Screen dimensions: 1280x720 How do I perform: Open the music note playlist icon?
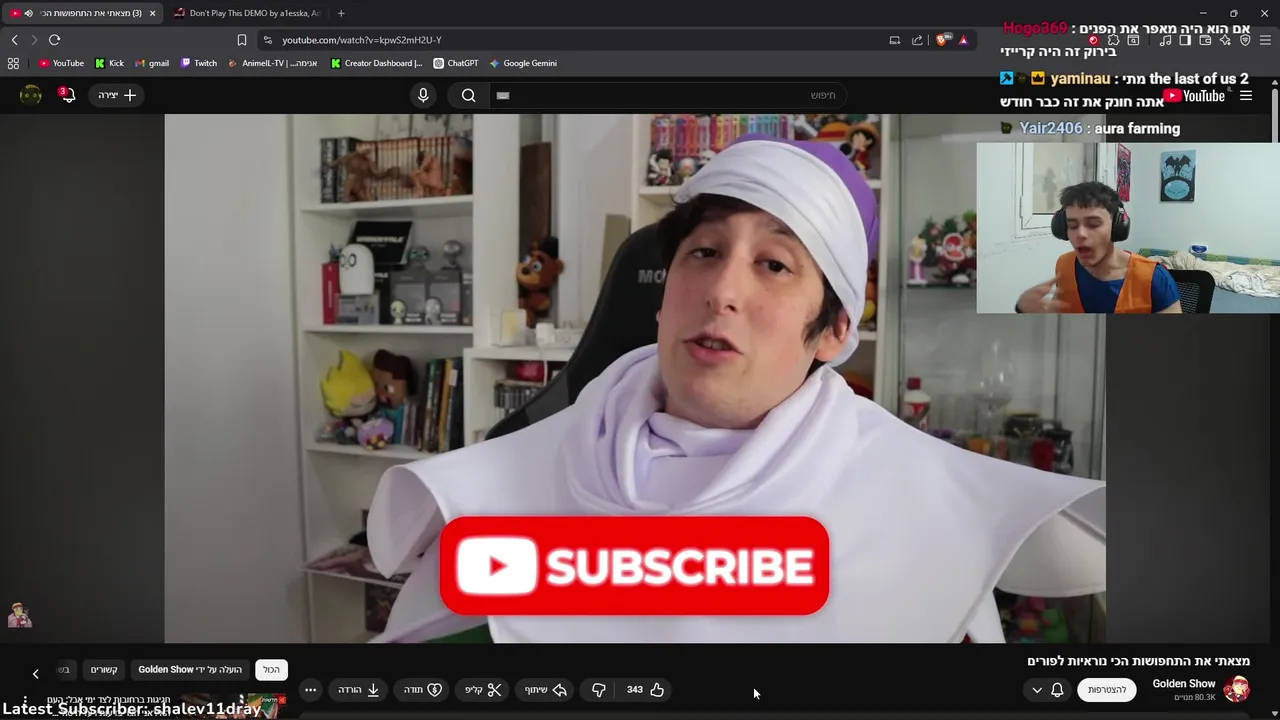1165,40
